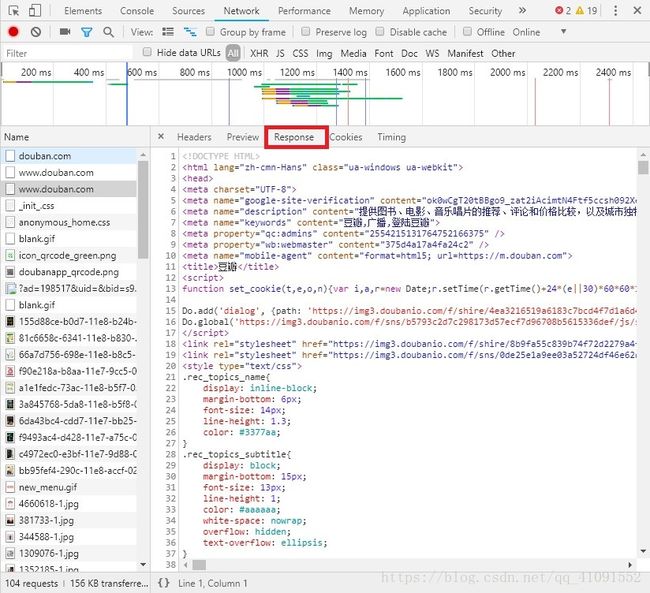
Task: Filter requests by XHR
Action: point(259,53)
